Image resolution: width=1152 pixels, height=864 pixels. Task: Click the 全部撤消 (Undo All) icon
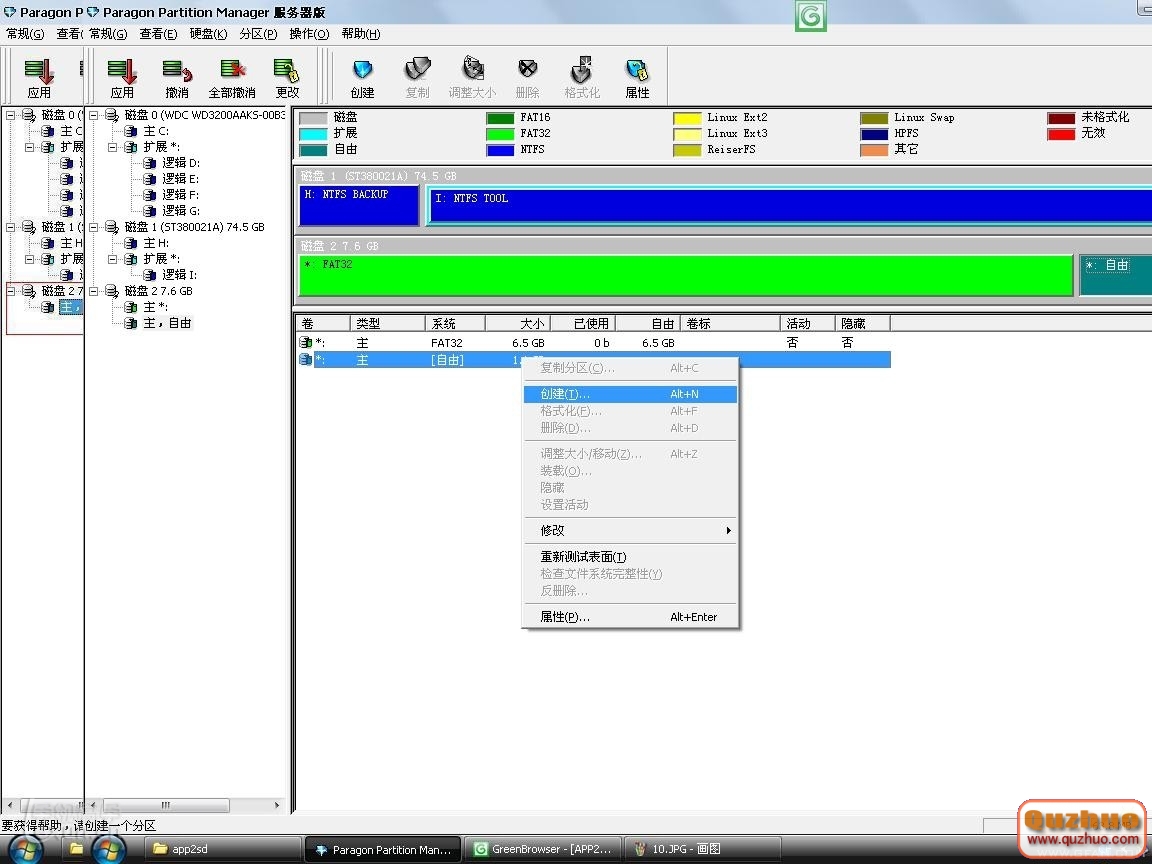click(x=232, y=77)
